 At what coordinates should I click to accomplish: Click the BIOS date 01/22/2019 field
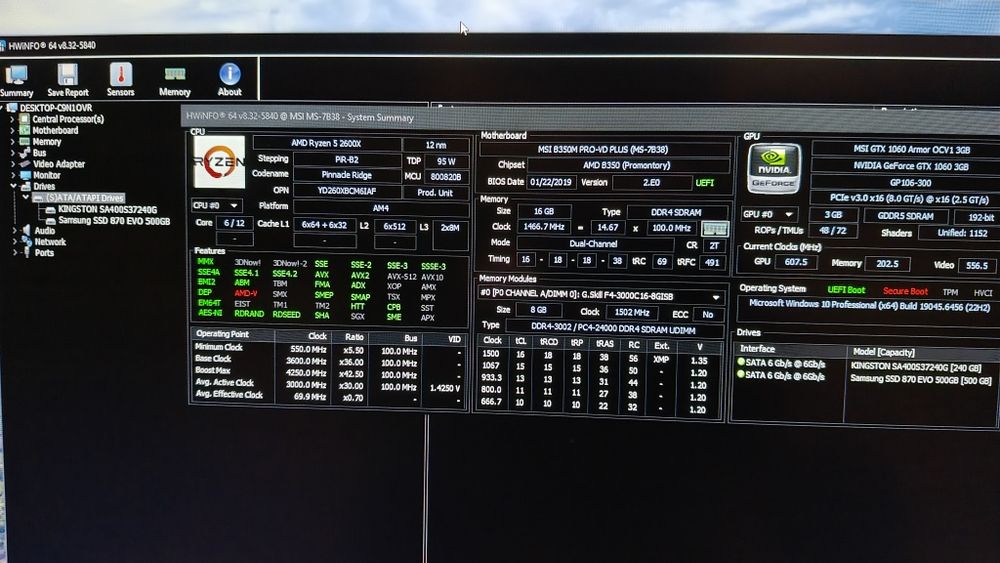click(551, 182)
